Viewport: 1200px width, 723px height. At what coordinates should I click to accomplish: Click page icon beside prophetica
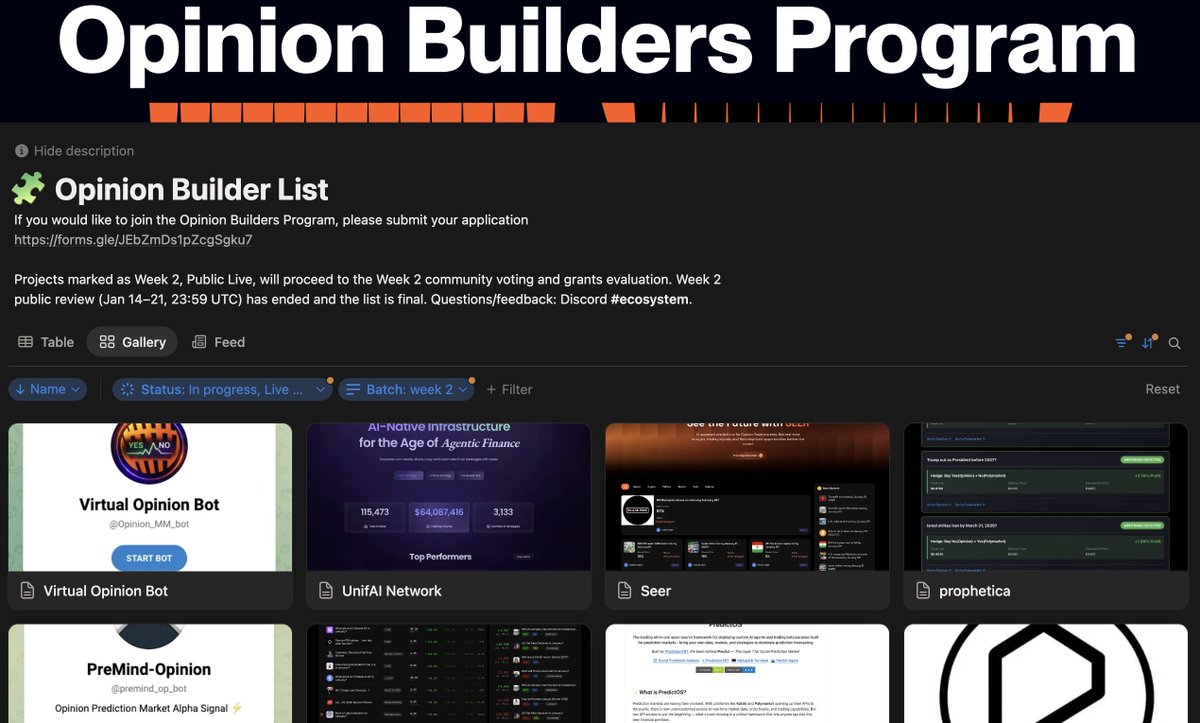point(922,591)
